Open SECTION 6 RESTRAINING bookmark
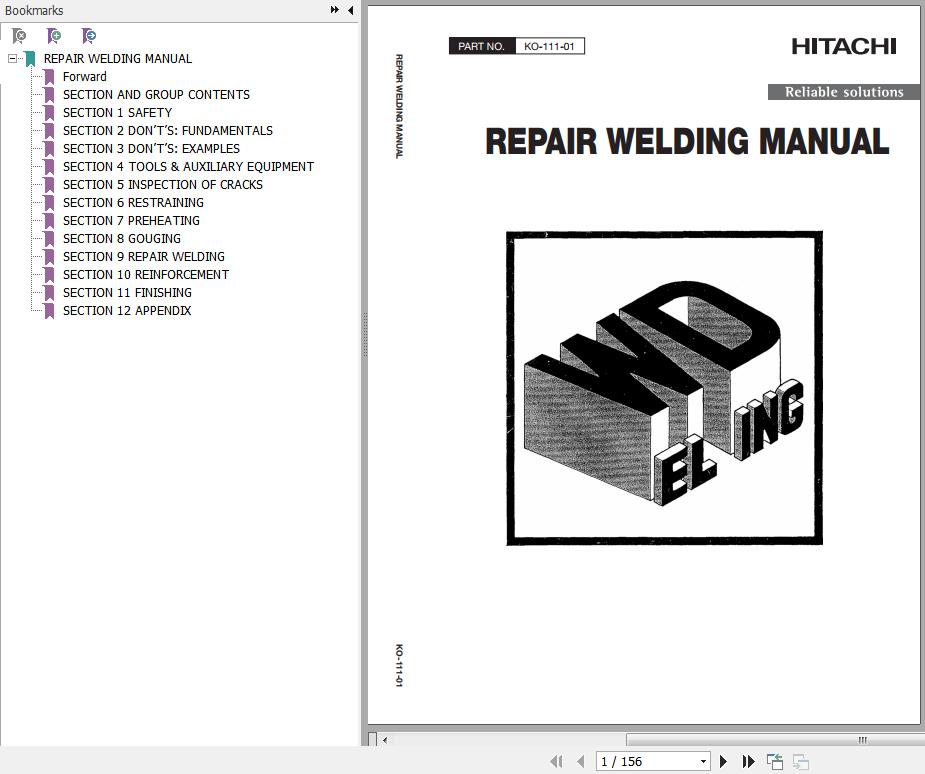925x774 pixels. click(133, 202)
